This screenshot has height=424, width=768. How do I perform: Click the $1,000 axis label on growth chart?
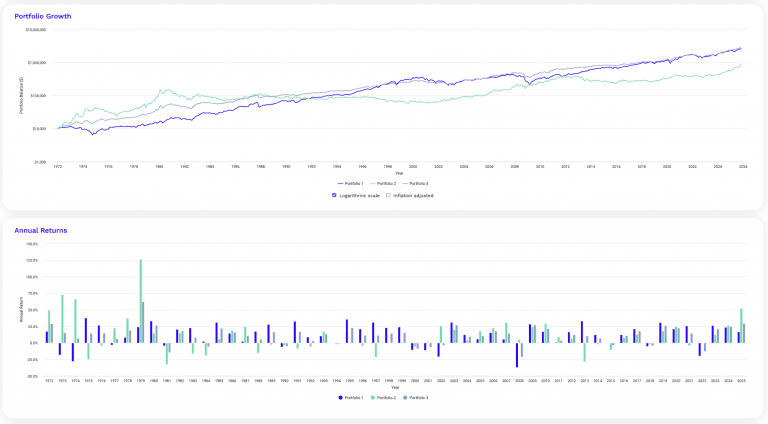pyautogui.click(x=40, y=162)
